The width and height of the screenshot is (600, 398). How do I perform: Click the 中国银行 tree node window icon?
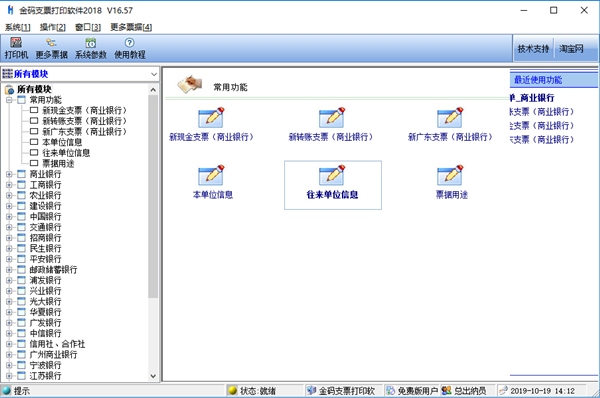click(x=22, y=217)
